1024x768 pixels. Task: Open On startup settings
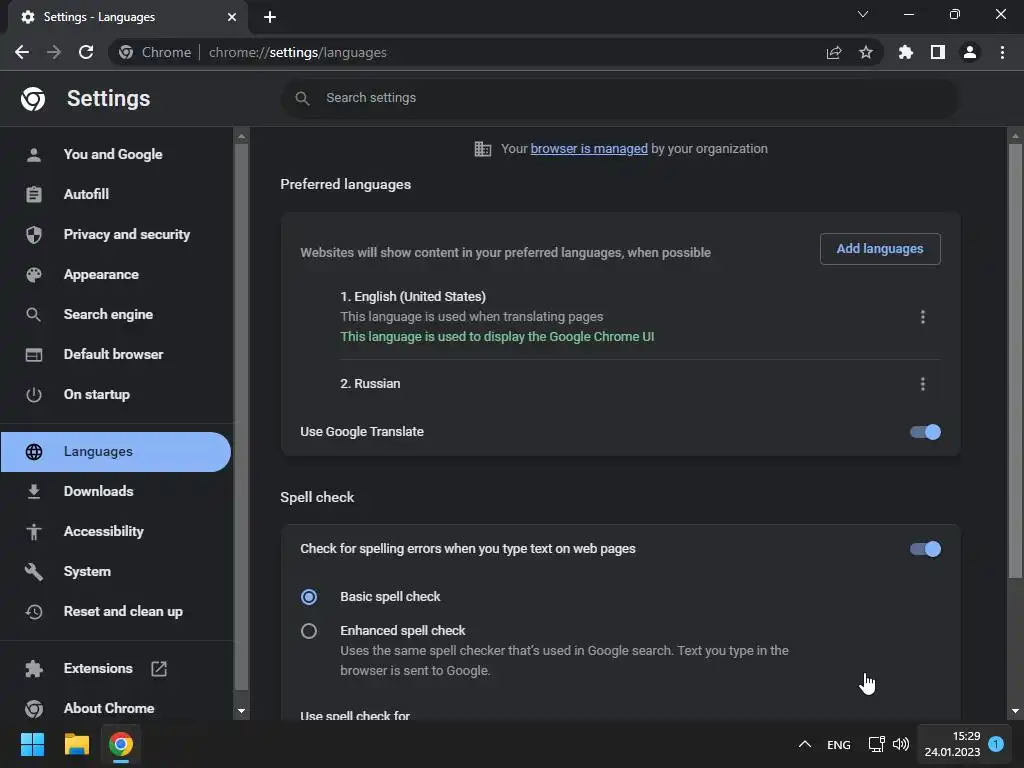[x=97, y=394]
